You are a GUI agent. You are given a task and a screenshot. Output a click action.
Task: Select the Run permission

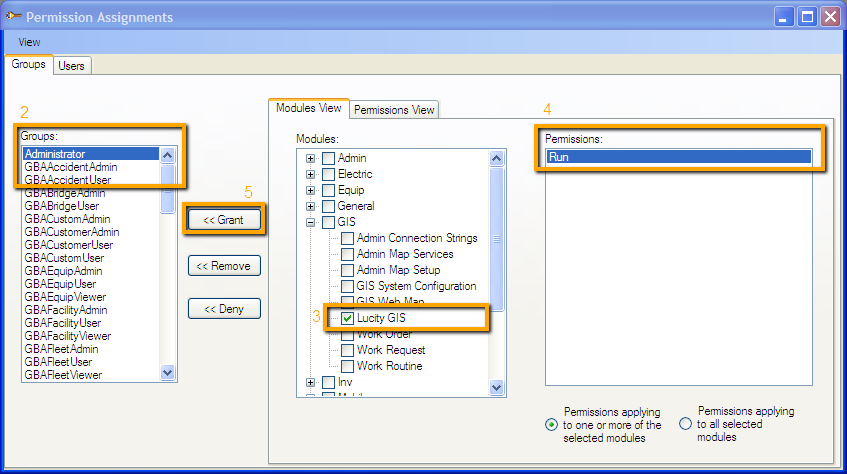tap(678, 157)
